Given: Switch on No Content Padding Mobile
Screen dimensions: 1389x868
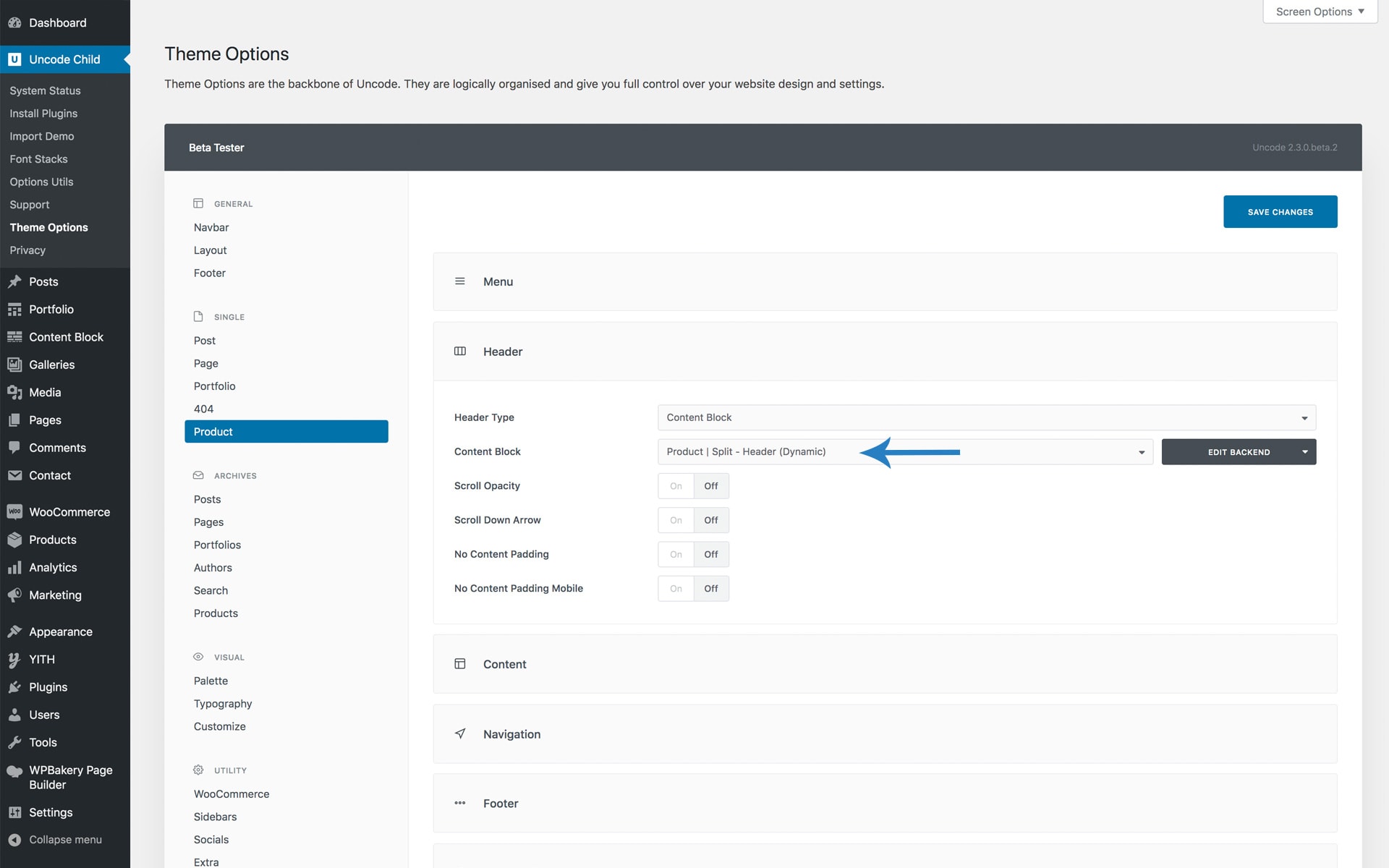Looking at the screenshot, I should pos(676,589).
